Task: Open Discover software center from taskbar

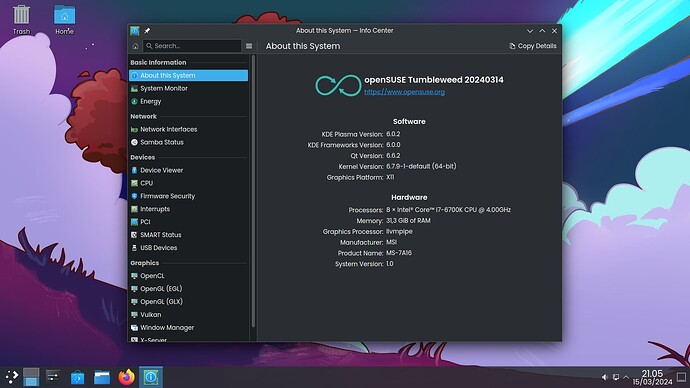Action: 77,377
